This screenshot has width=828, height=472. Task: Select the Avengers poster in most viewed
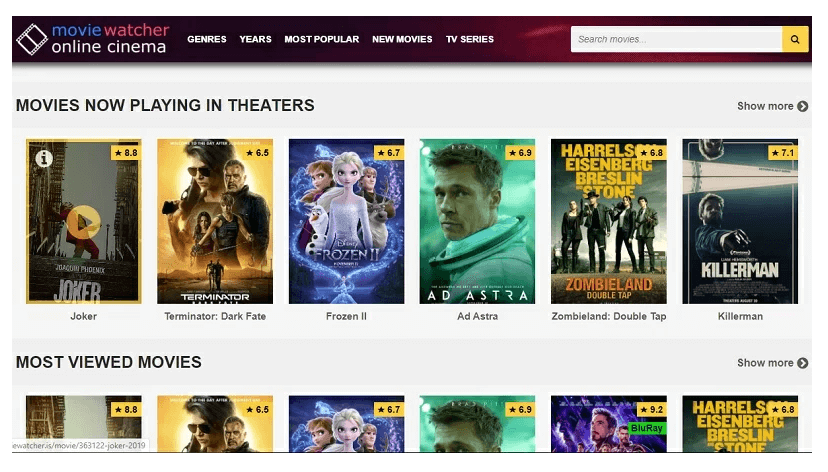(x=609, y=424)
